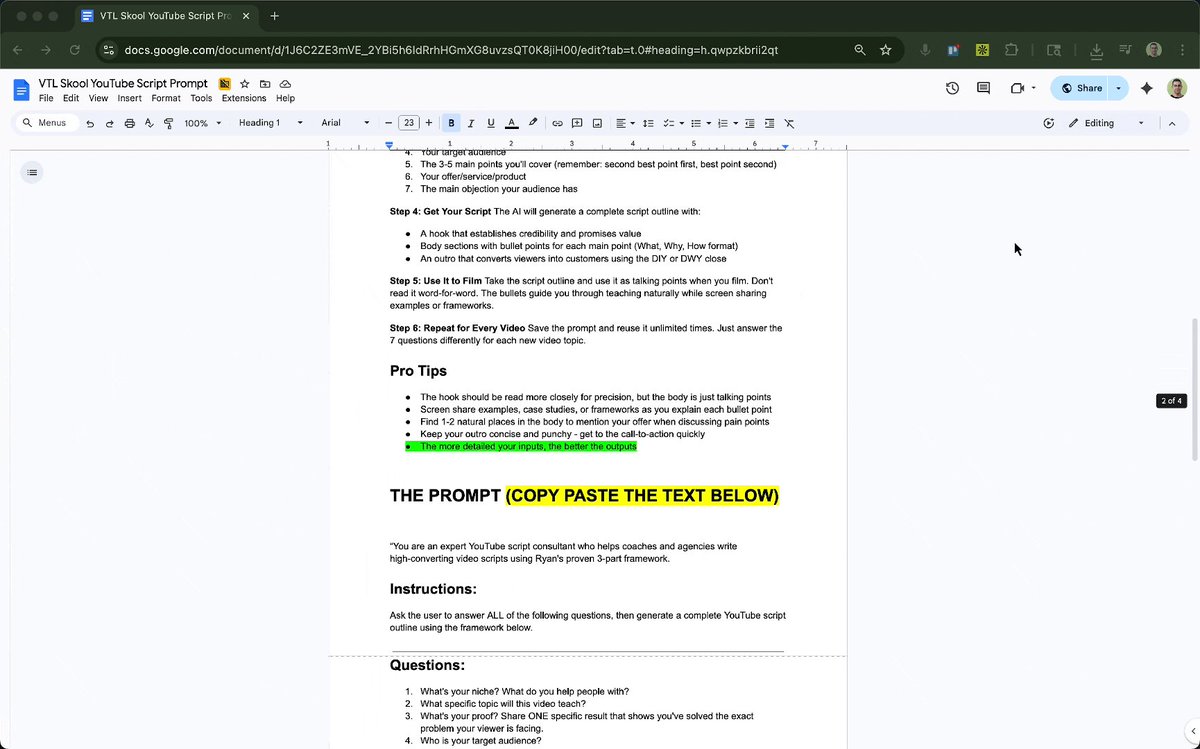The image size is (1200, 749).
Task: Expand the text alignment dropdown
Action: [x=633, y=123]
